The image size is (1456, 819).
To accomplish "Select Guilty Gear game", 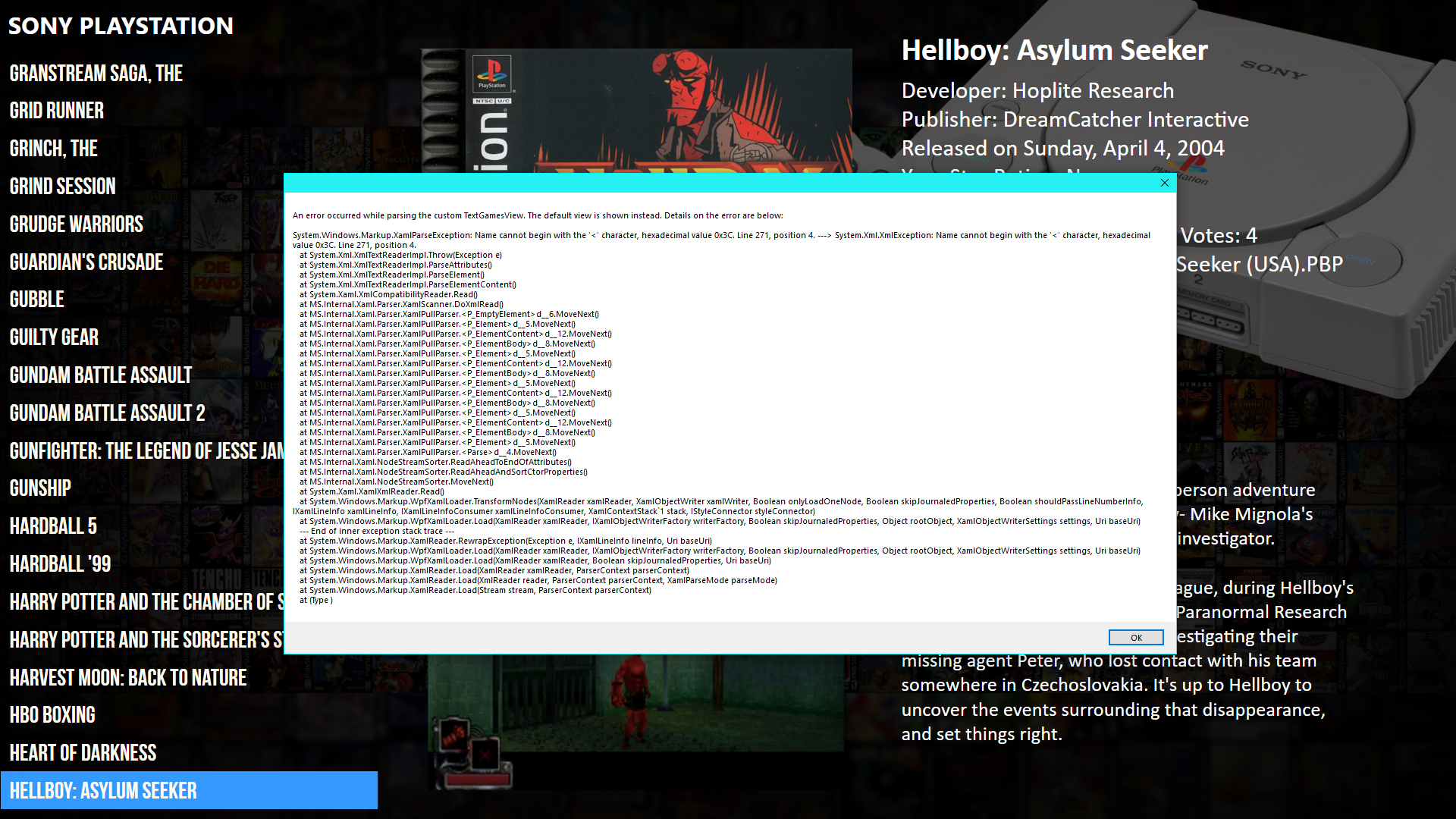I will (x=54, y=337).
